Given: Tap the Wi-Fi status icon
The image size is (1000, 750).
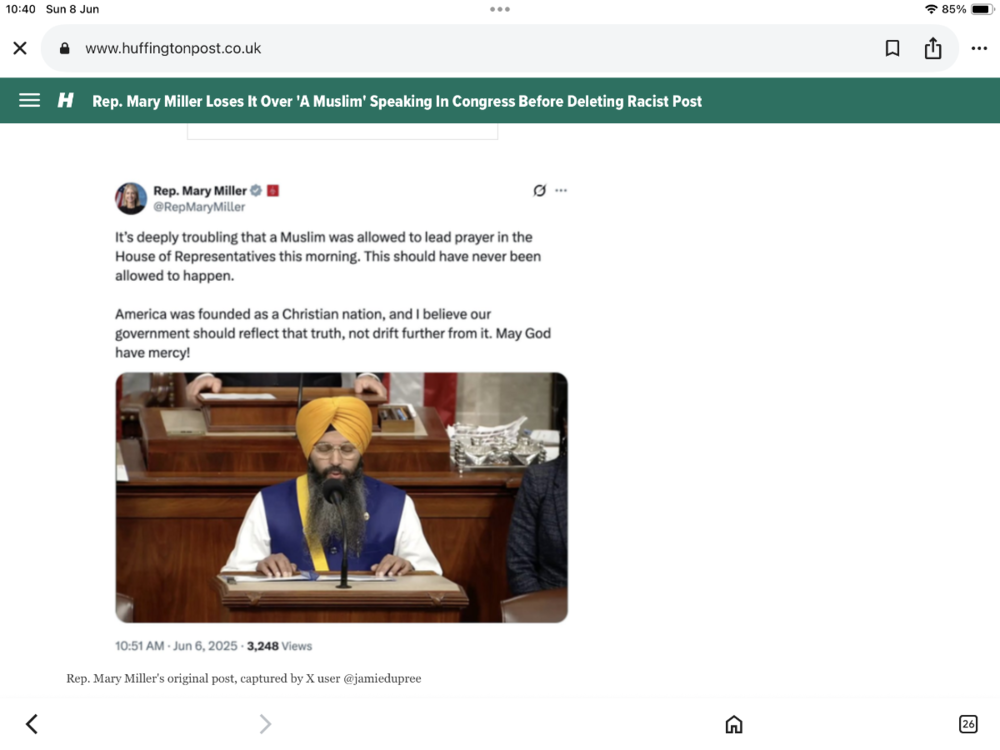Looking at the screenshot, I should pos(931,9).
